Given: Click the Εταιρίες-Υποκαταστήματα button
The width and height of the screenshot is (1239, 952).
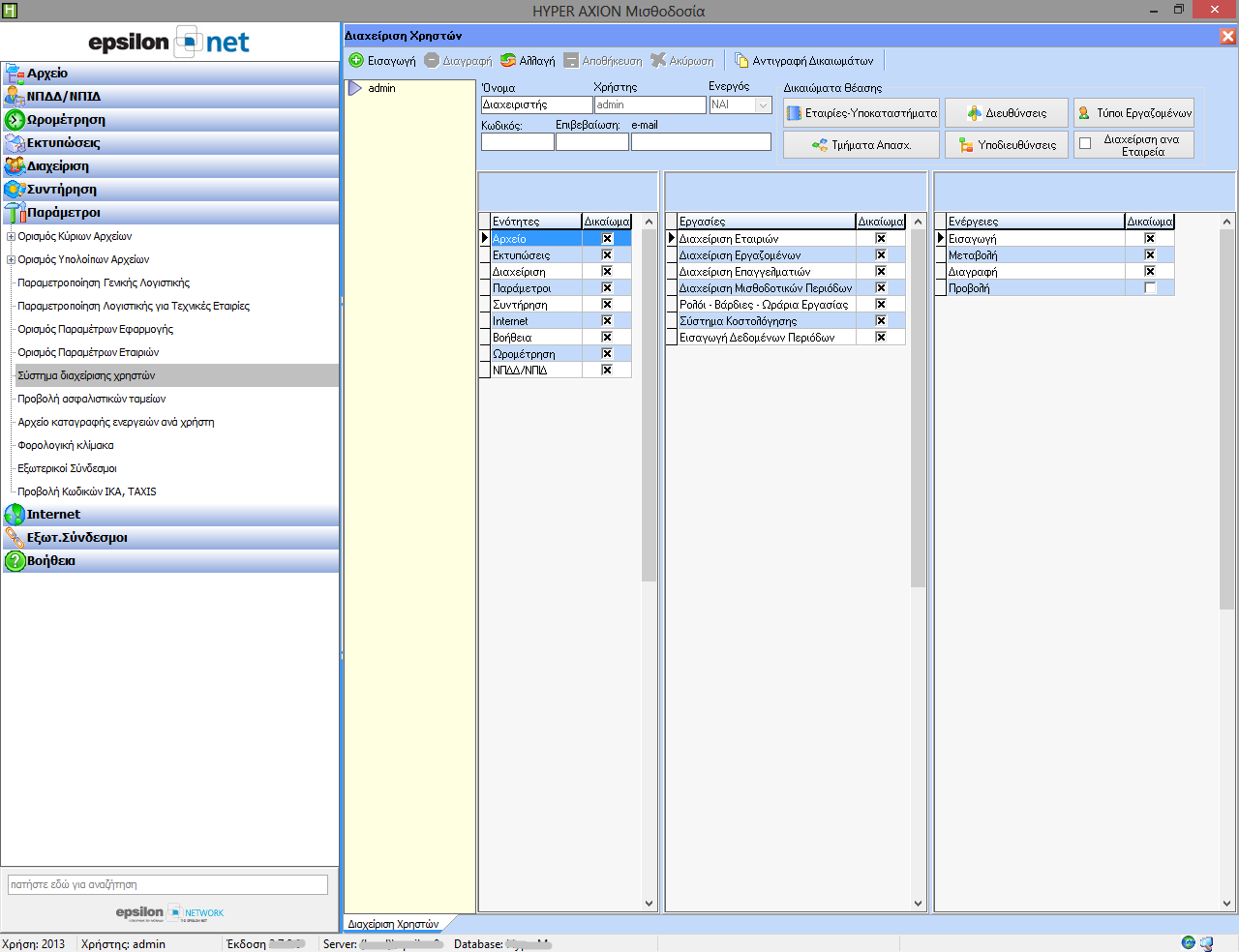Looking at the screenshot, I should (861, 113).
